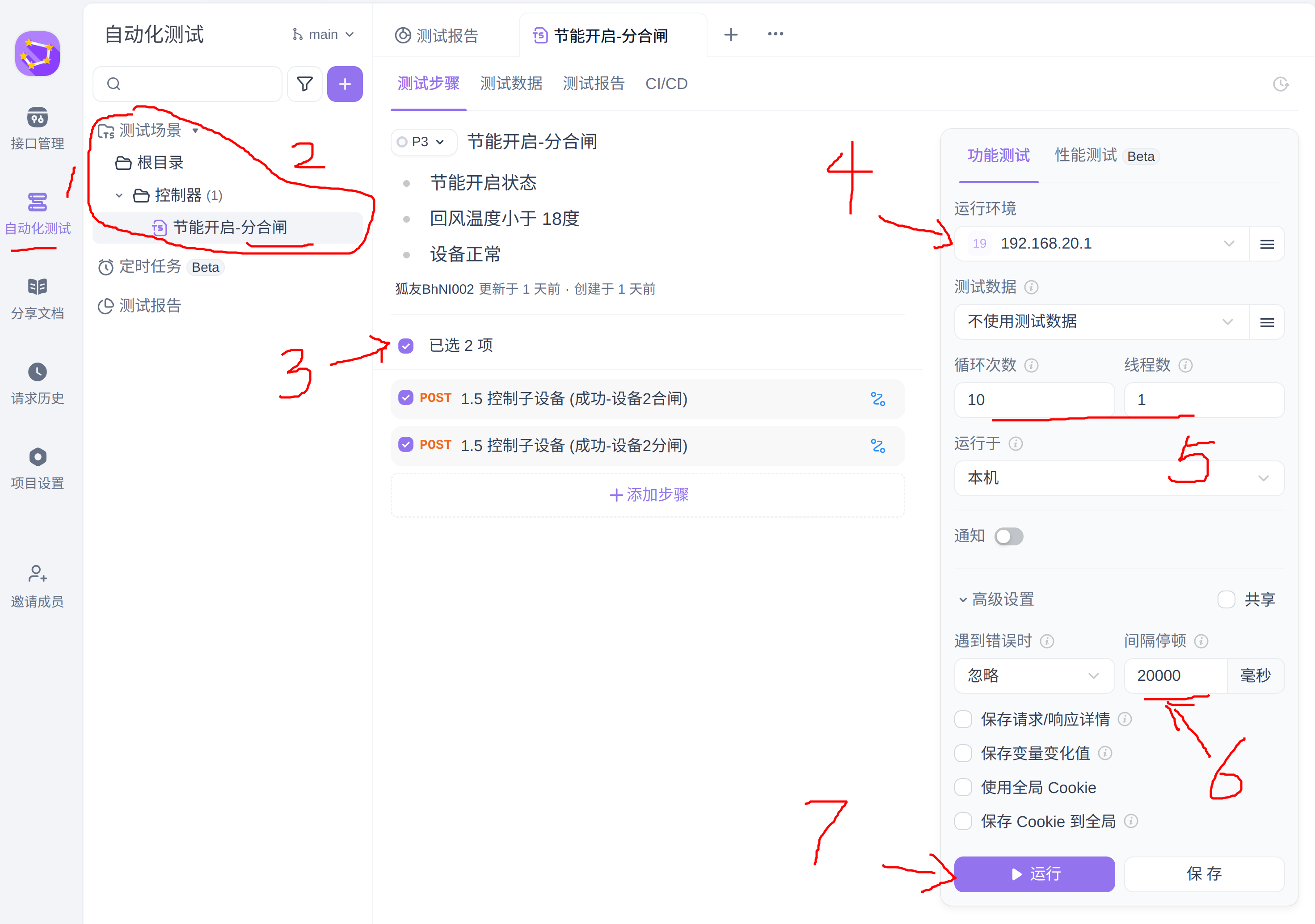Image resolution: width=1315 pixels, height=924 pixels.
Task: Uncheck the 设备2合闸 POST step checkbox
Action: [x=405, y=397]
